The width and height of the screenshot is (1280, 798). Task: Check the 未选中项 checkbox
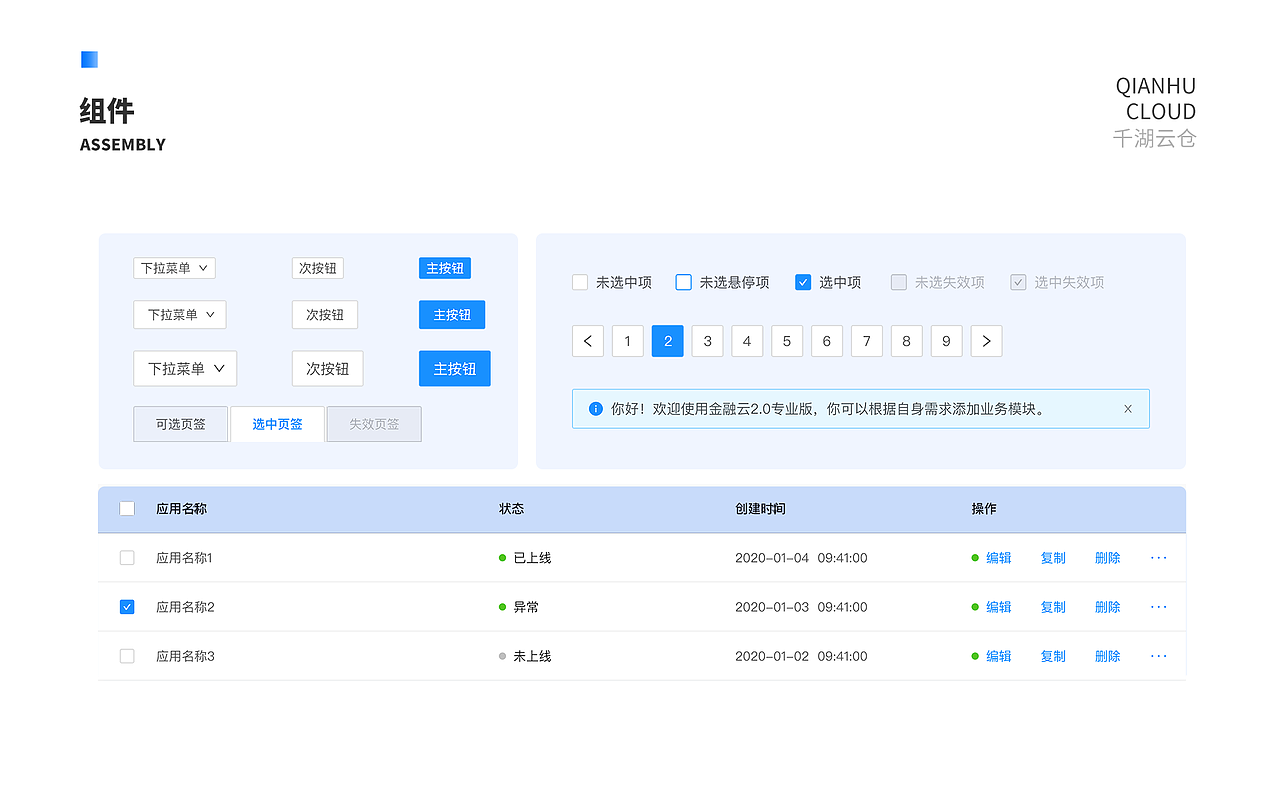point(579,282)
